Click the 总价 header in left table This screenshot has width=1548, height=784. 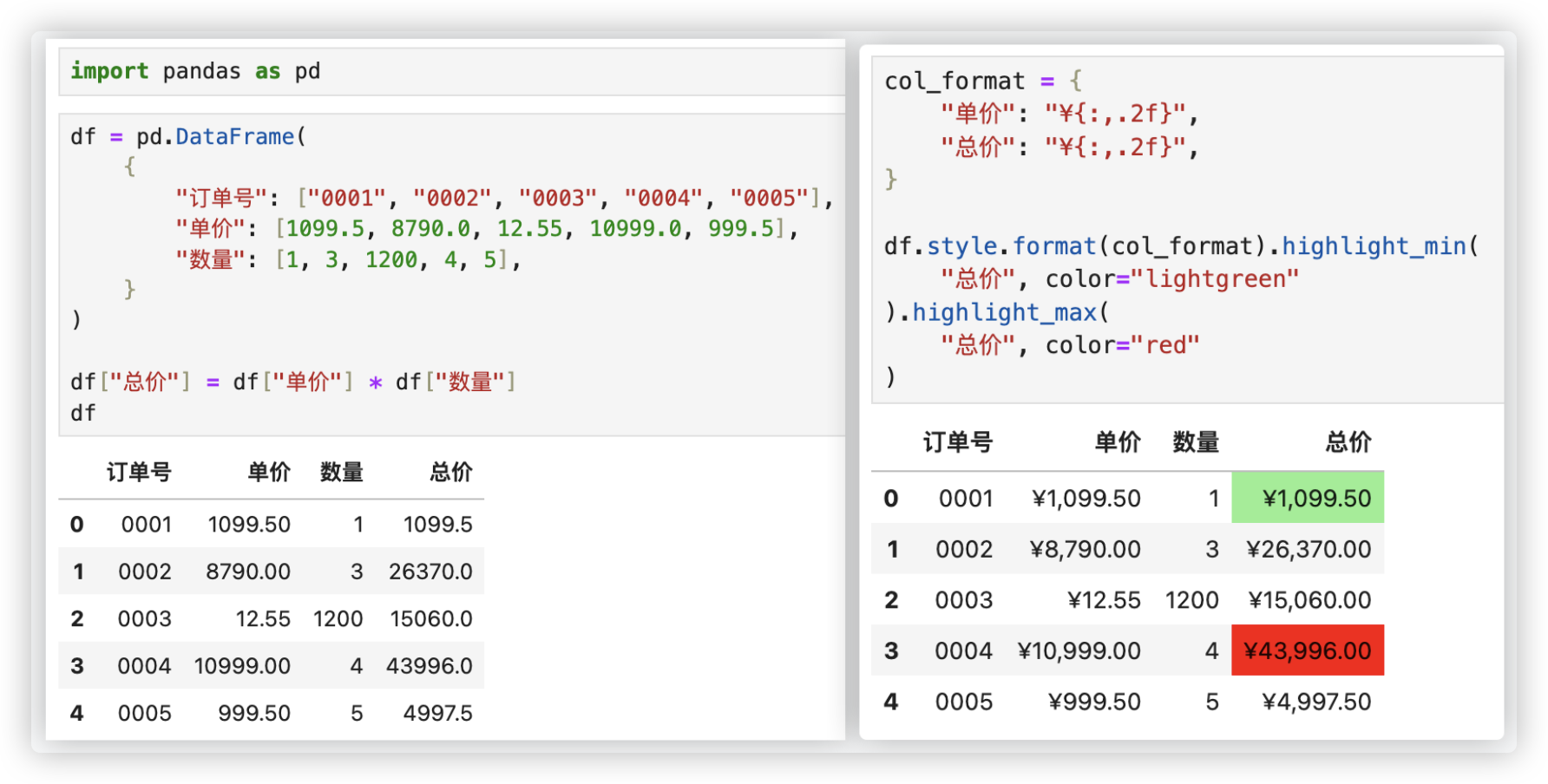pos(451,473)
